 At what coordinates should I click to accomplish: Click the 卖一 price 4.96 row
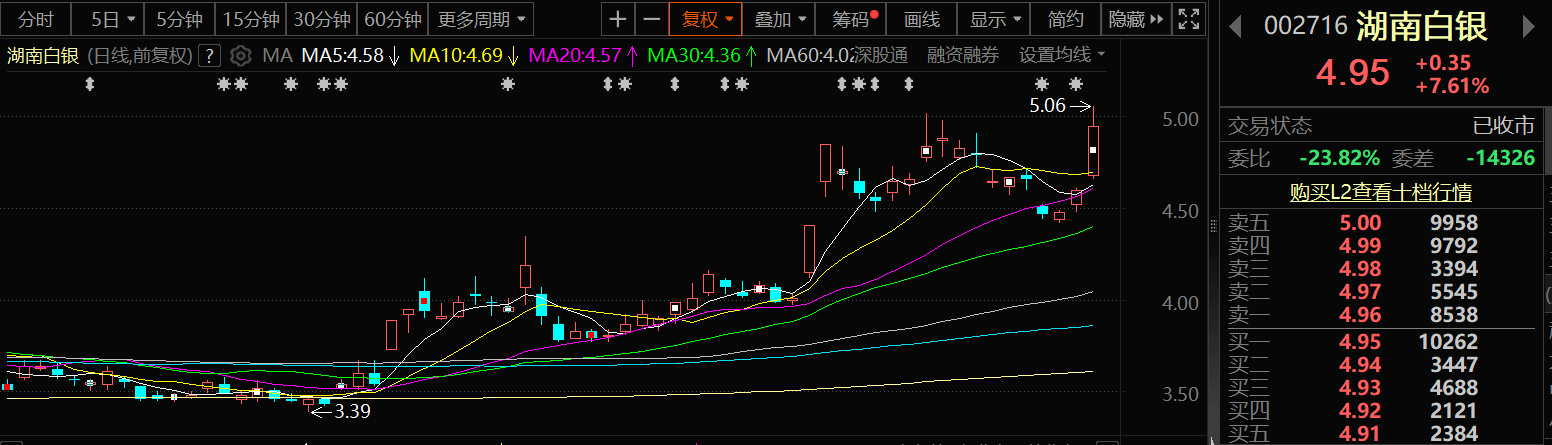pos(1380,315)
